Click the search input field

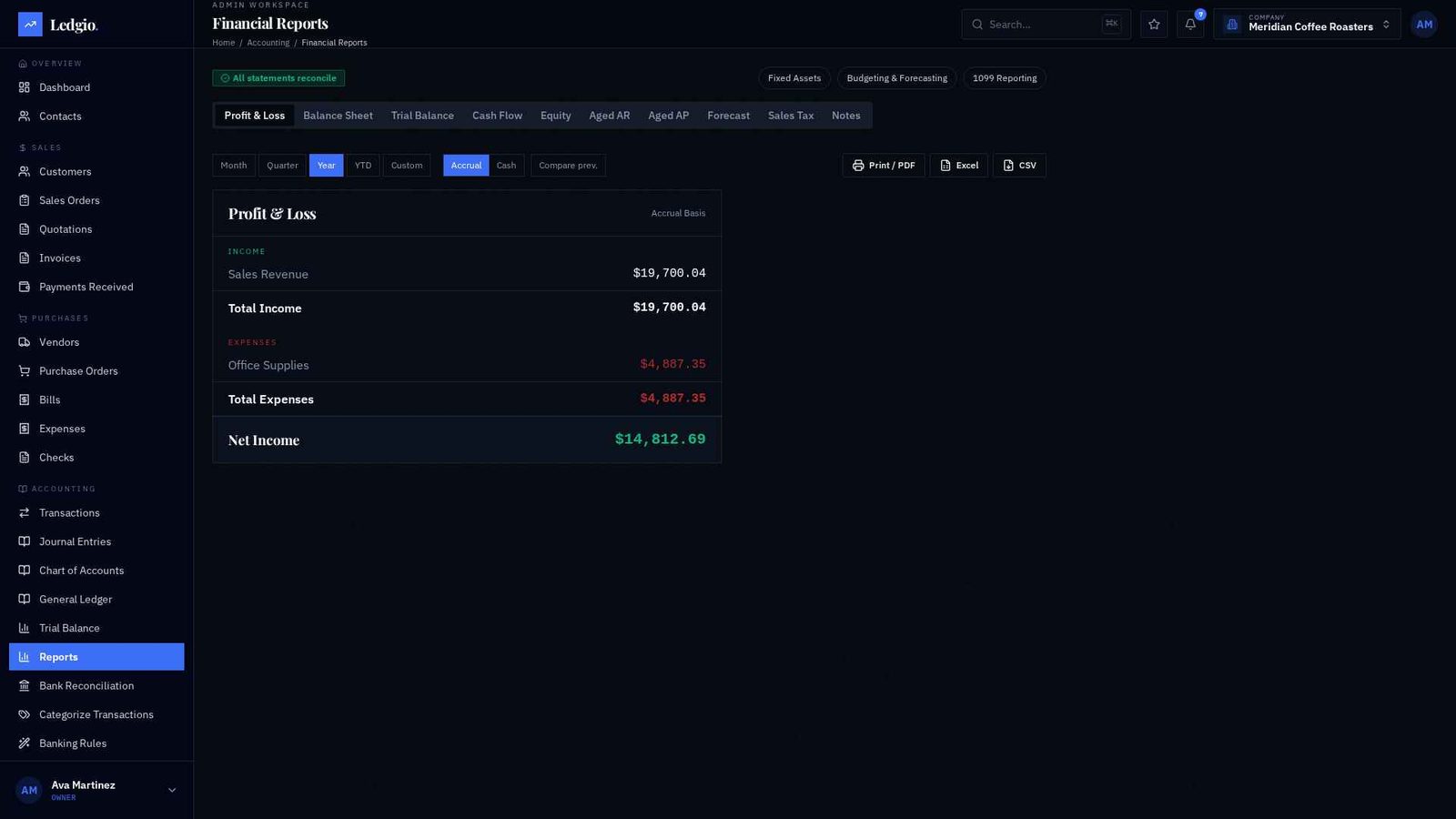(x=1046, y=25)
